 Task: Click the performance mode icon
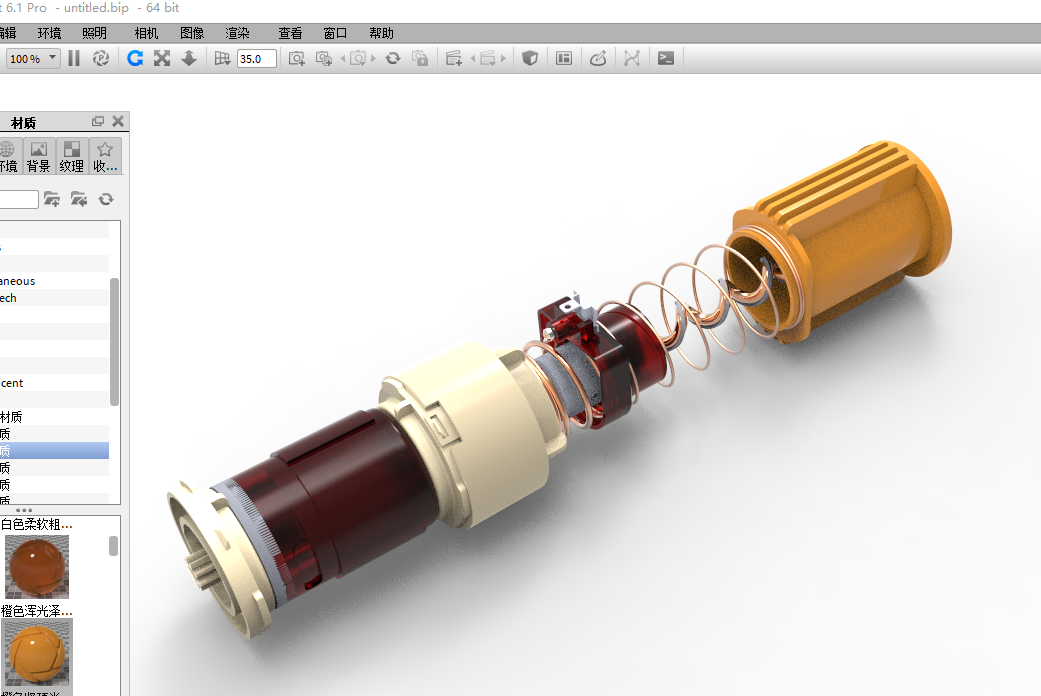(101, 58)
